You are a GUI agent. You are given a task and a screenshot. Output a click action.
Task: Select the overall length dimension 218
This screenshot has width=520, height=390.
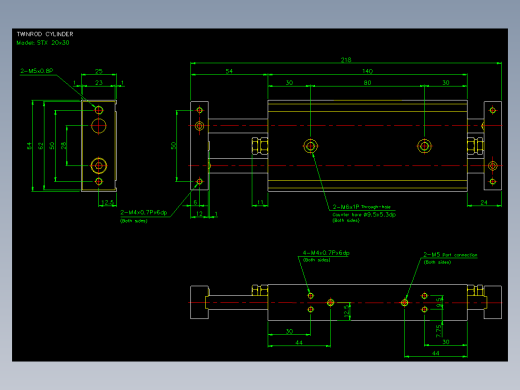tap(346, 60)
